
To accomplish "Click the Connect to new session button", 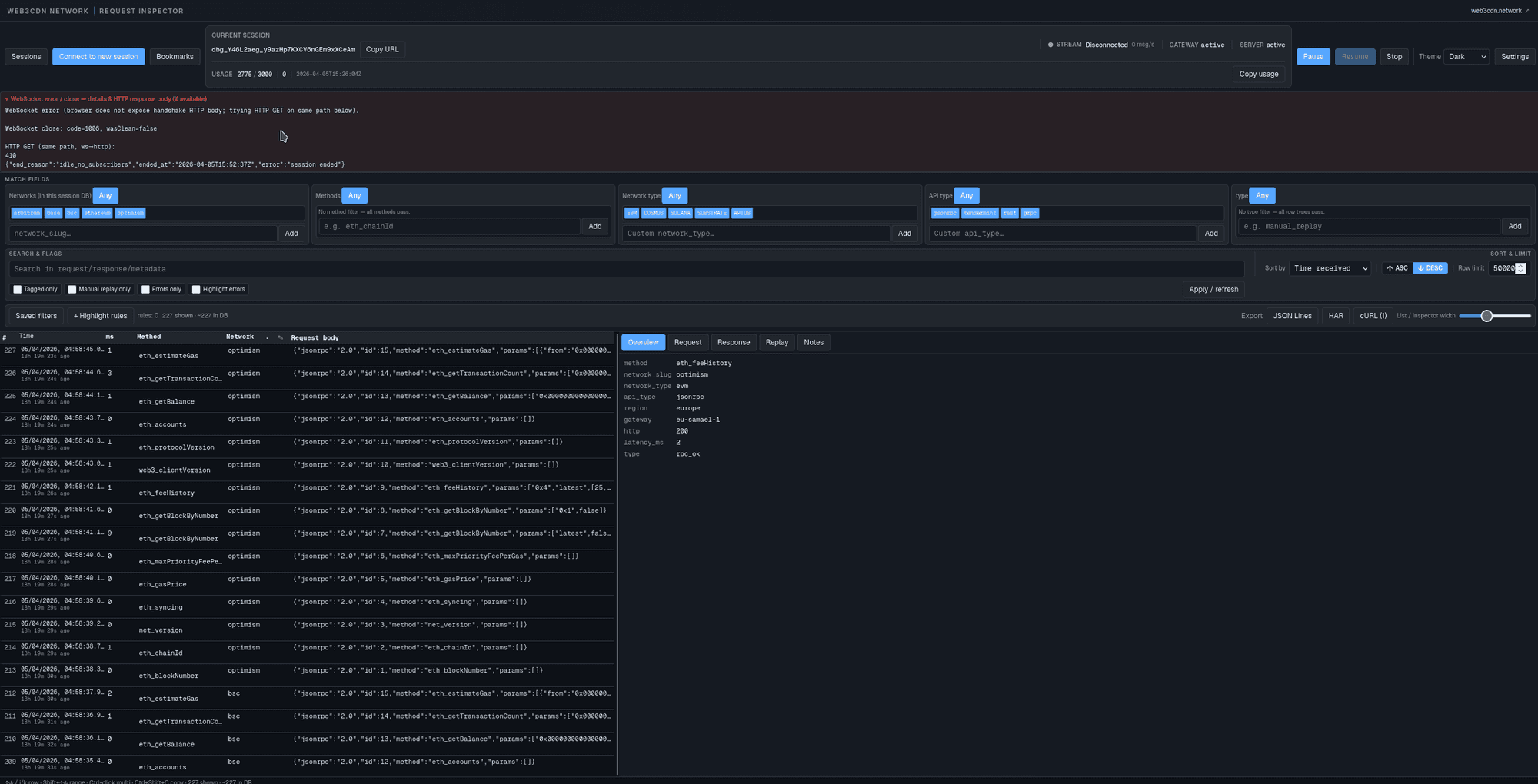I will pos(98,57).
